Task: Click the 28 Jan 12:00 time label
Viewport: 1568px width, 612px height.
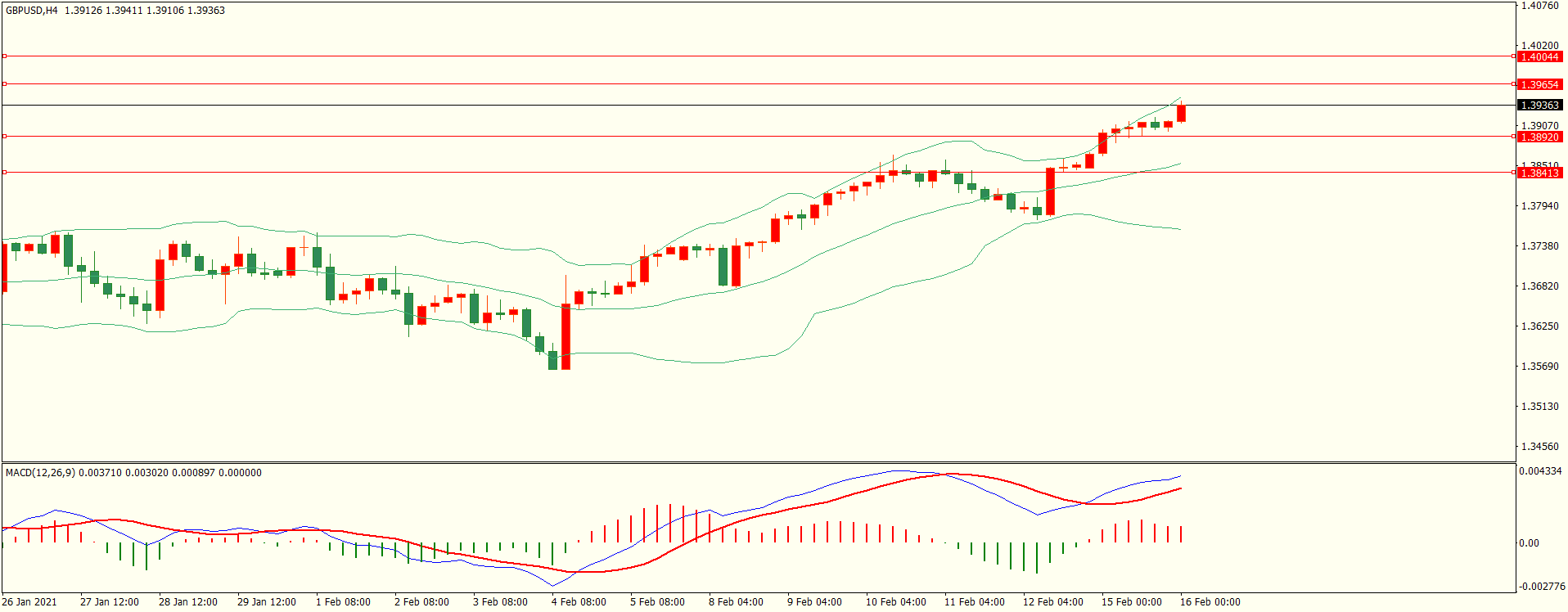Action: tap(188, 602)
